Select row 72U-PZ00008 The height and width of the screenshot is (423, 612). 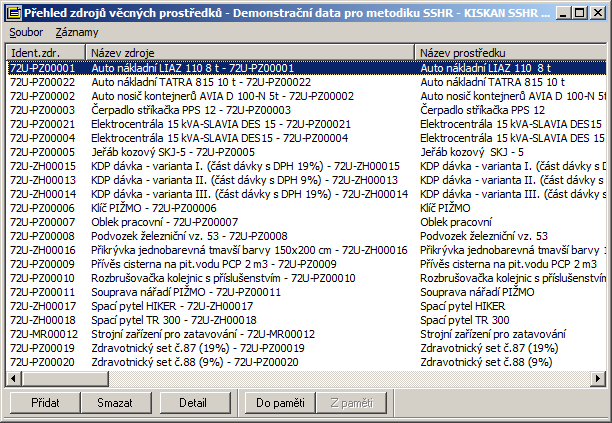pyautogui.click(x=306, y=236)
